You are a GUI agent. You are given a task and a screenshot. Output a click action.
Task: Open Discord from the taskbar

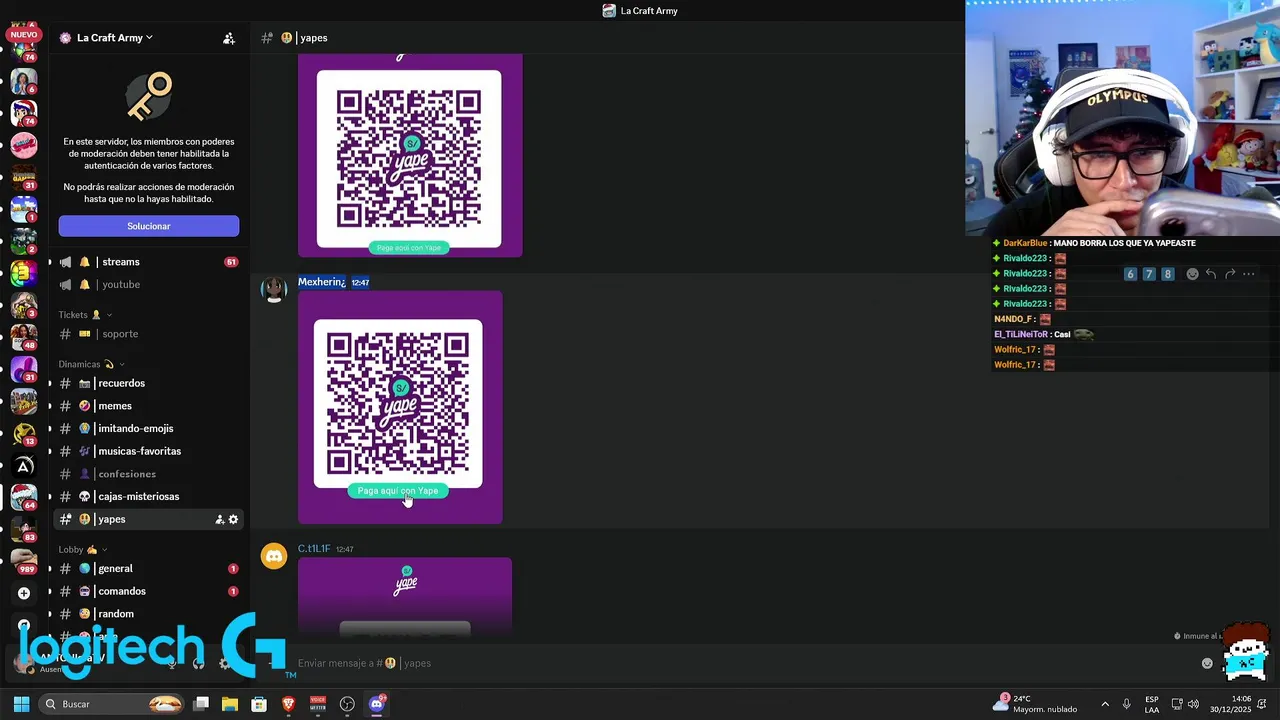pyautogui.click(x=377, y=704)
